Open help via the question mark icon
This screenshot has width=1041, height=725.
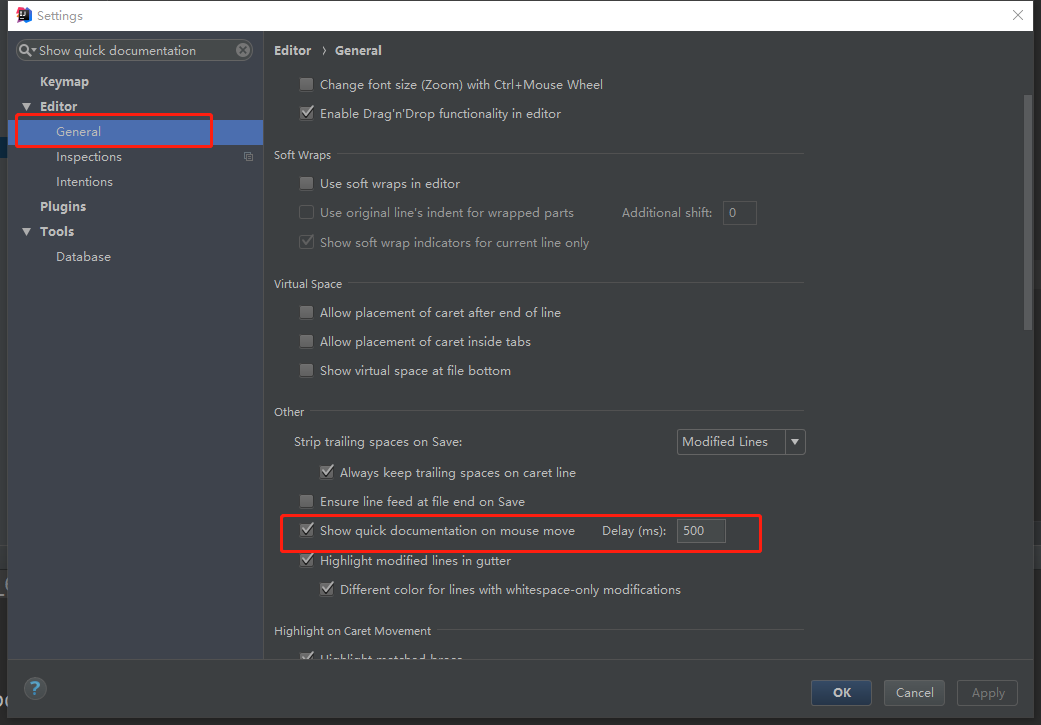coord(35,688)
